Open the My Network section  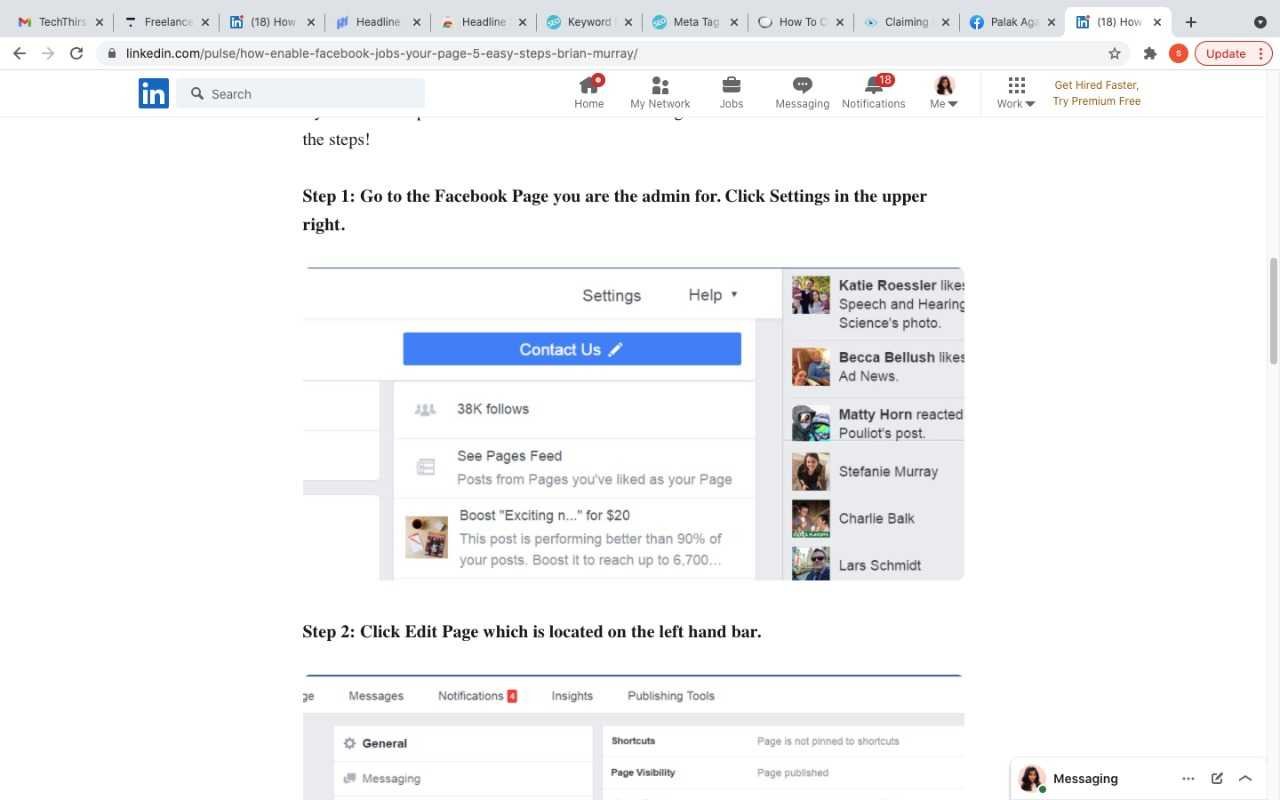(660, 92)
